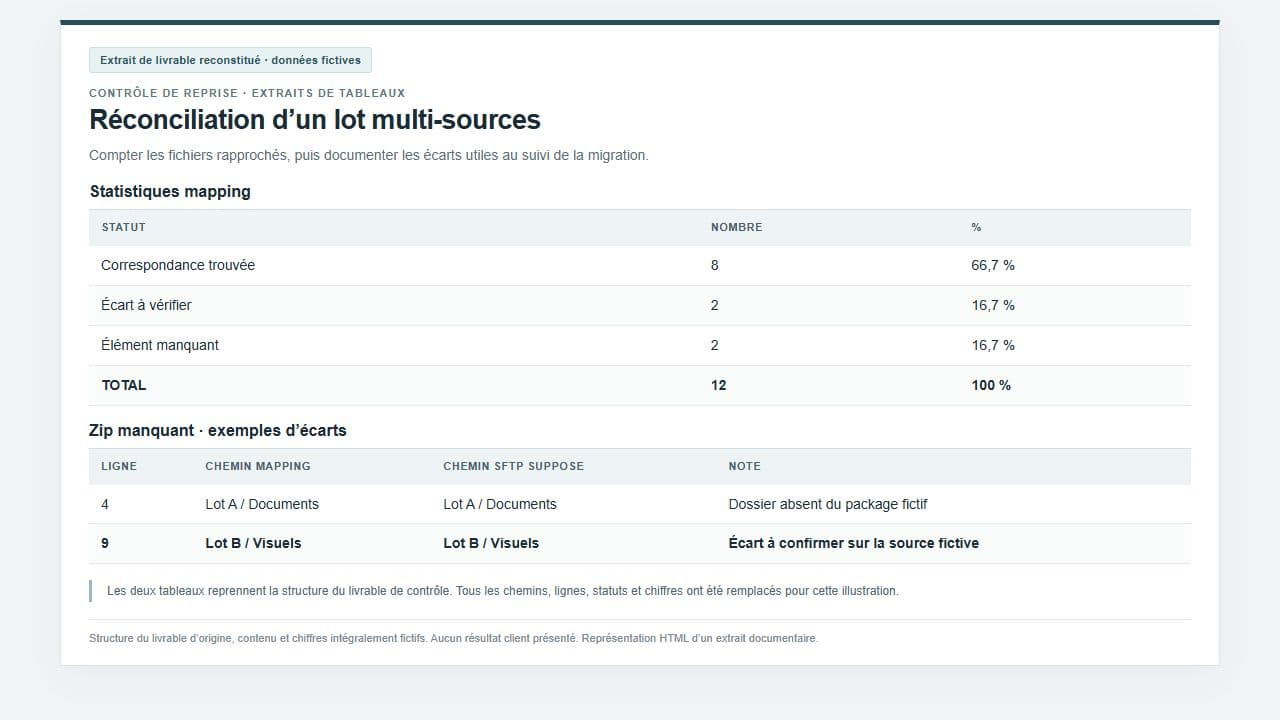Click the NOTE column header

click(745, 466)
